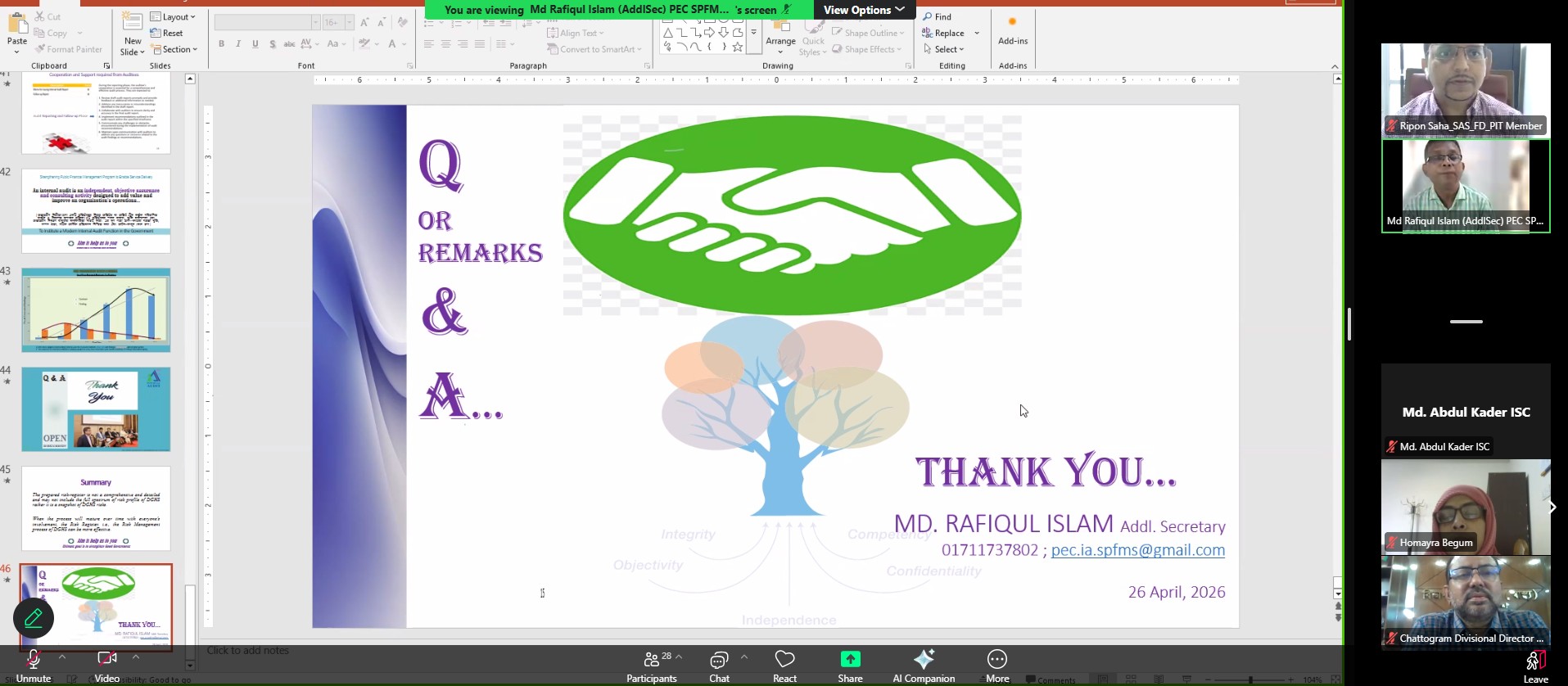Leave the Zoom meeting
The image size is (1568, 686).
(1535, 667)
